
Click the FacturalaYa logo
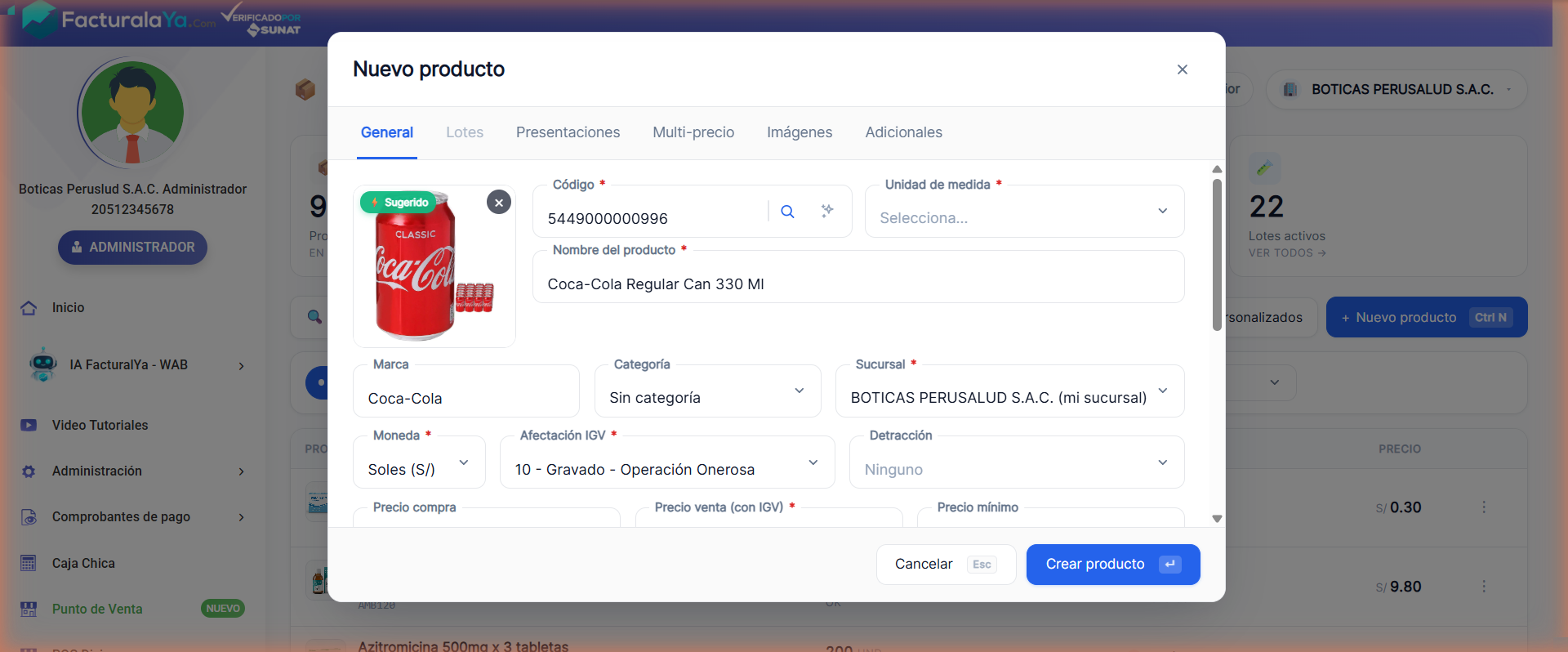(119, 20)
